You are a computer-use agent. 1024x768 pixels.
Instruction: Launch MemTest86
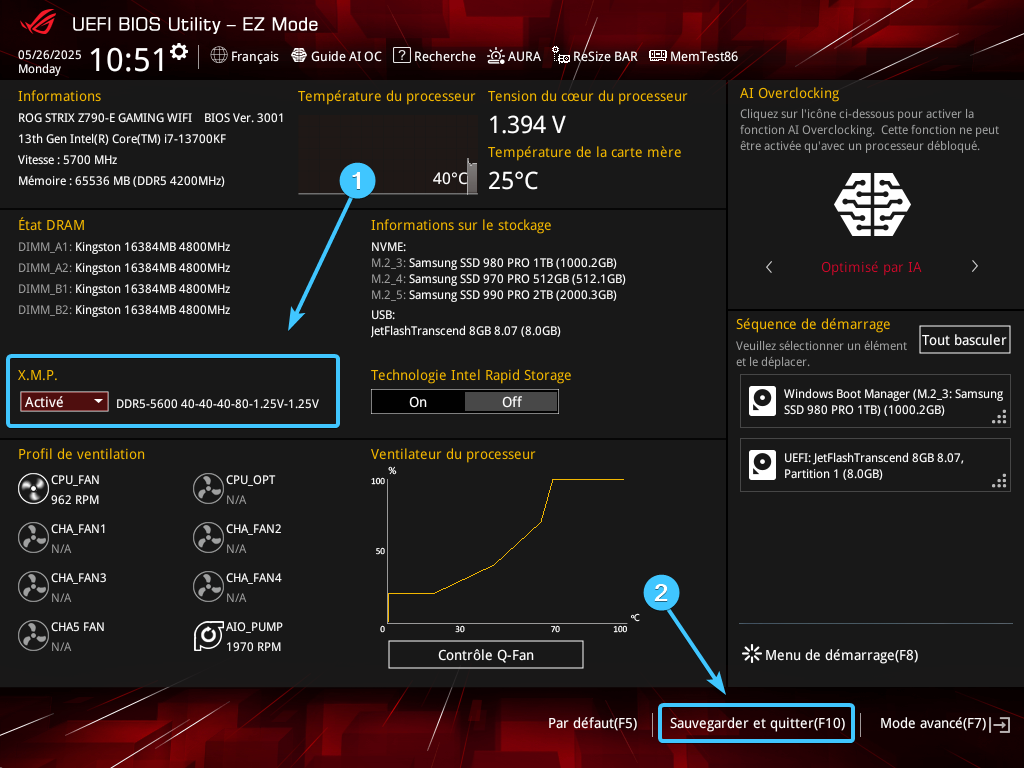click(694, 56)
